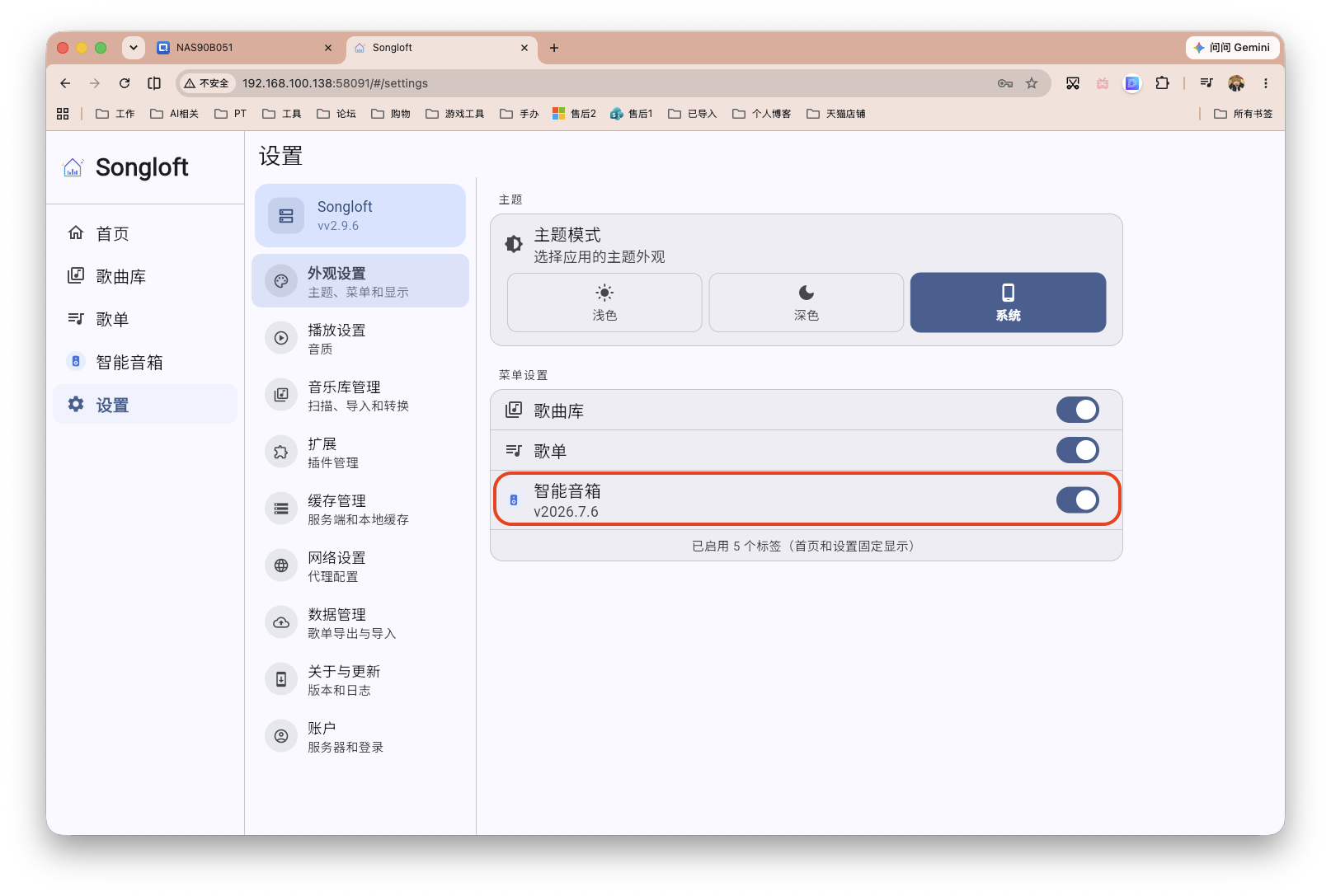Open 歌曲库 in the left sidebar

pos(145,276)
